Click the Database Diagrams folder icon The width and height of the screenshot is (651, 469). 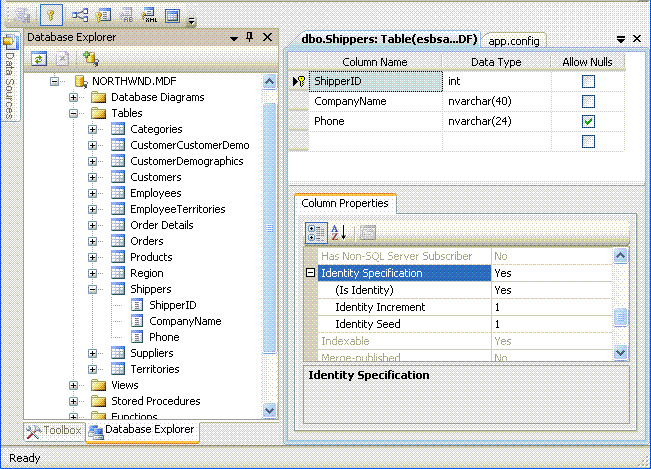pyautogui.click(x=98, y=98)
